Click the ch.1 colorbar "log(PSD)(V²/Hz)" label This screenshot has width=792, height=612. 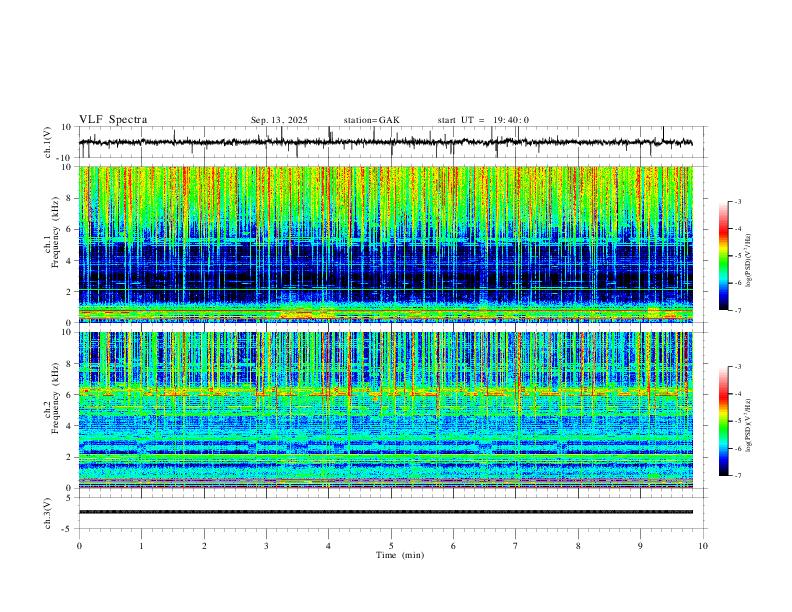[x=749, y=261]
